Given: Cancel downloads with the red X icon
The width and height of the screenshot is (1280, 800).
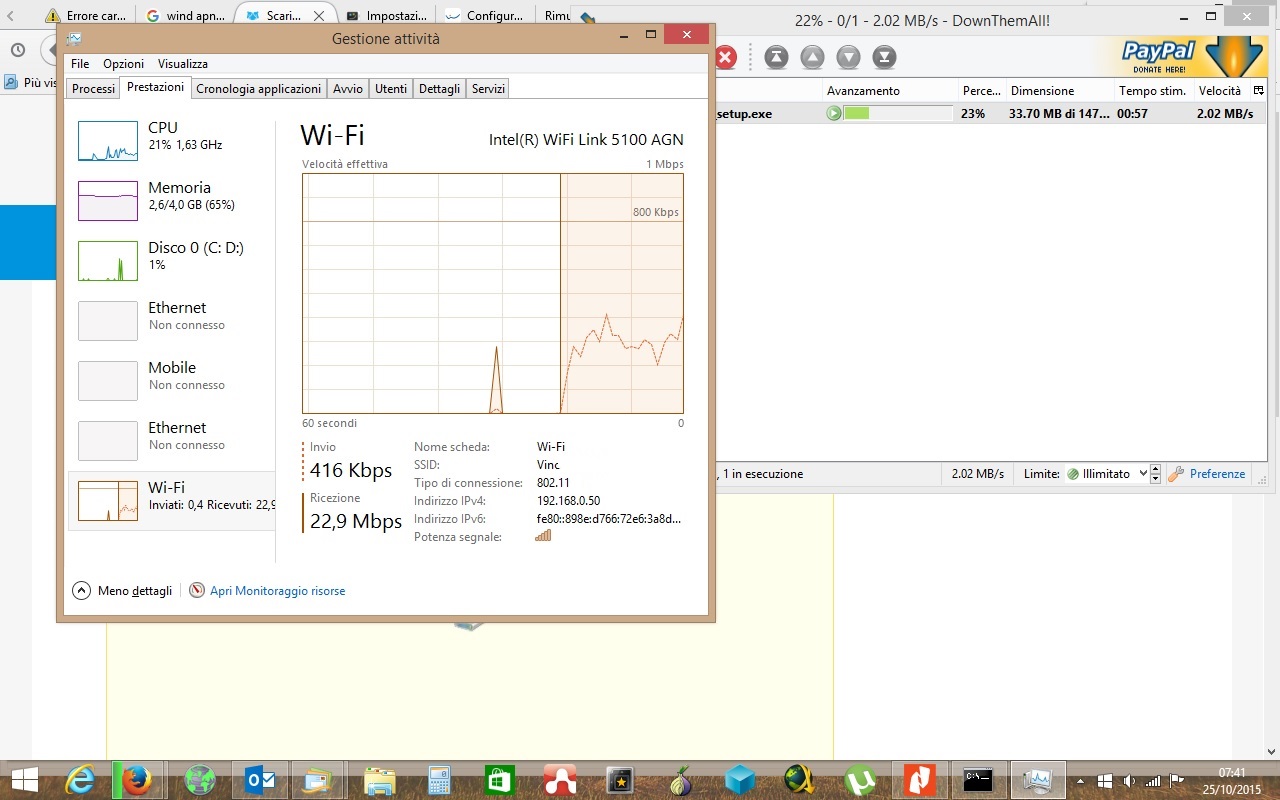Looking at the screenshot, I should [x=725, y=57].
